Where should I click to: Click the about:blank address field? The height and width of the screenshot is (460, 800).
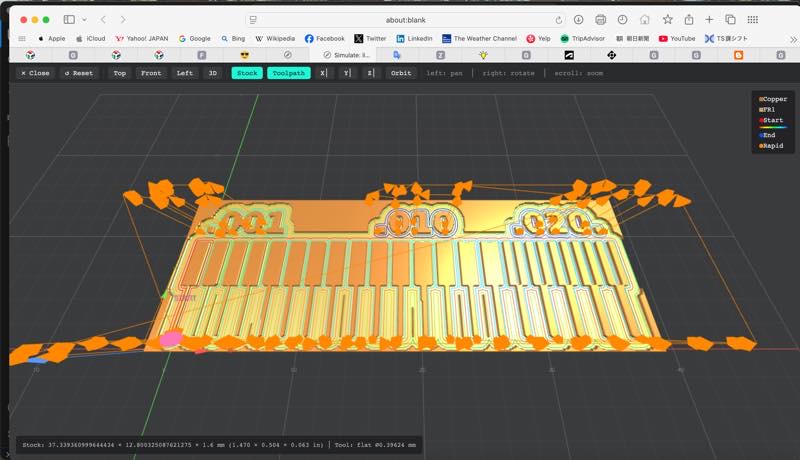(405, 19)
